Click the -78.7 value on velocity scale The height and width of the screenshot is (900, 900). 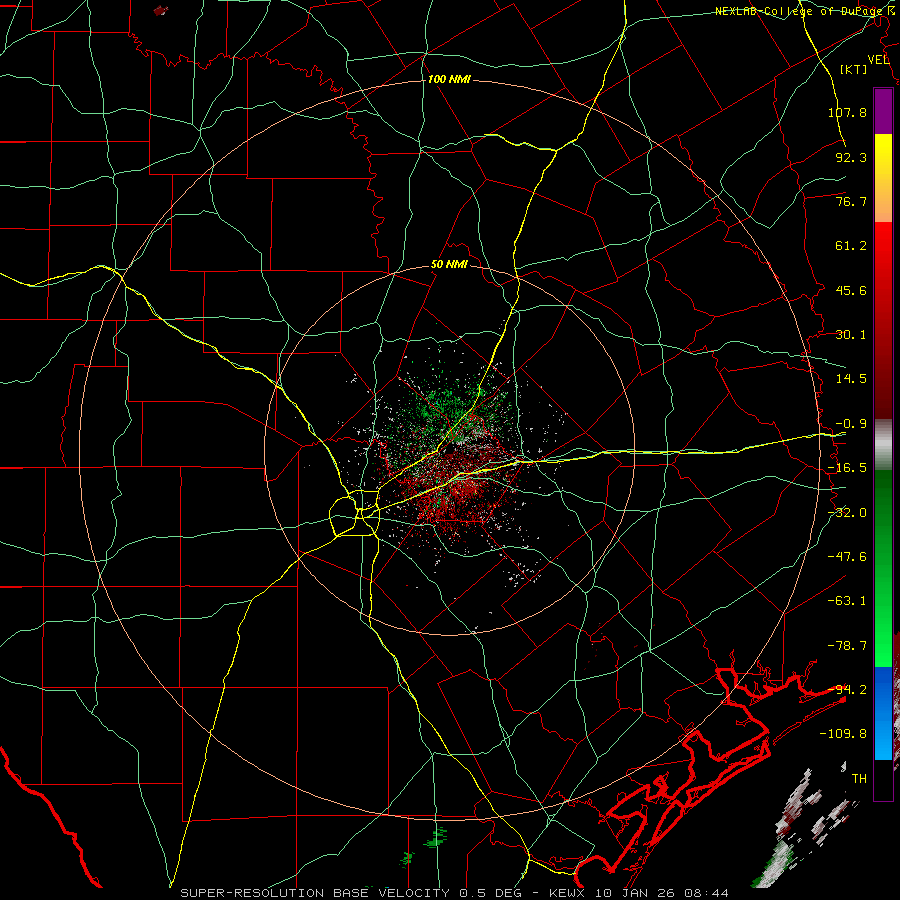847,646
